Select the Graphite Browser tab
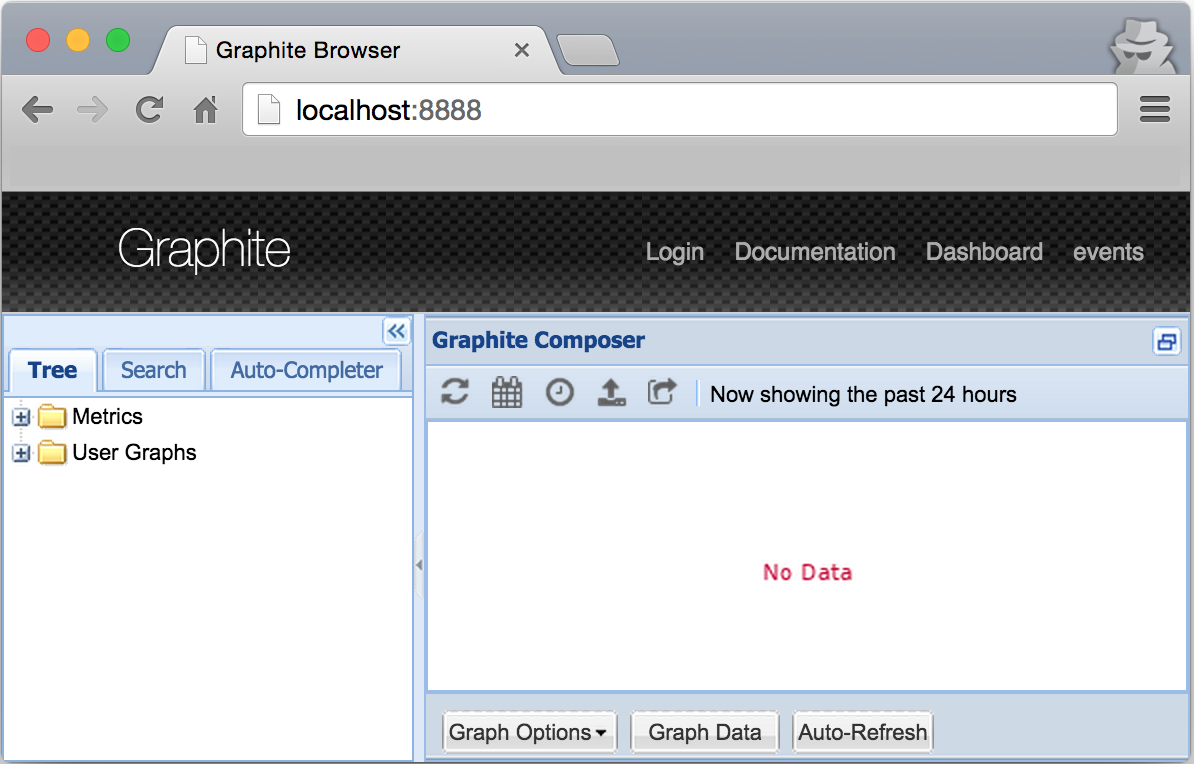Viewport: 1194px width, 764px height. click(356, 50)
